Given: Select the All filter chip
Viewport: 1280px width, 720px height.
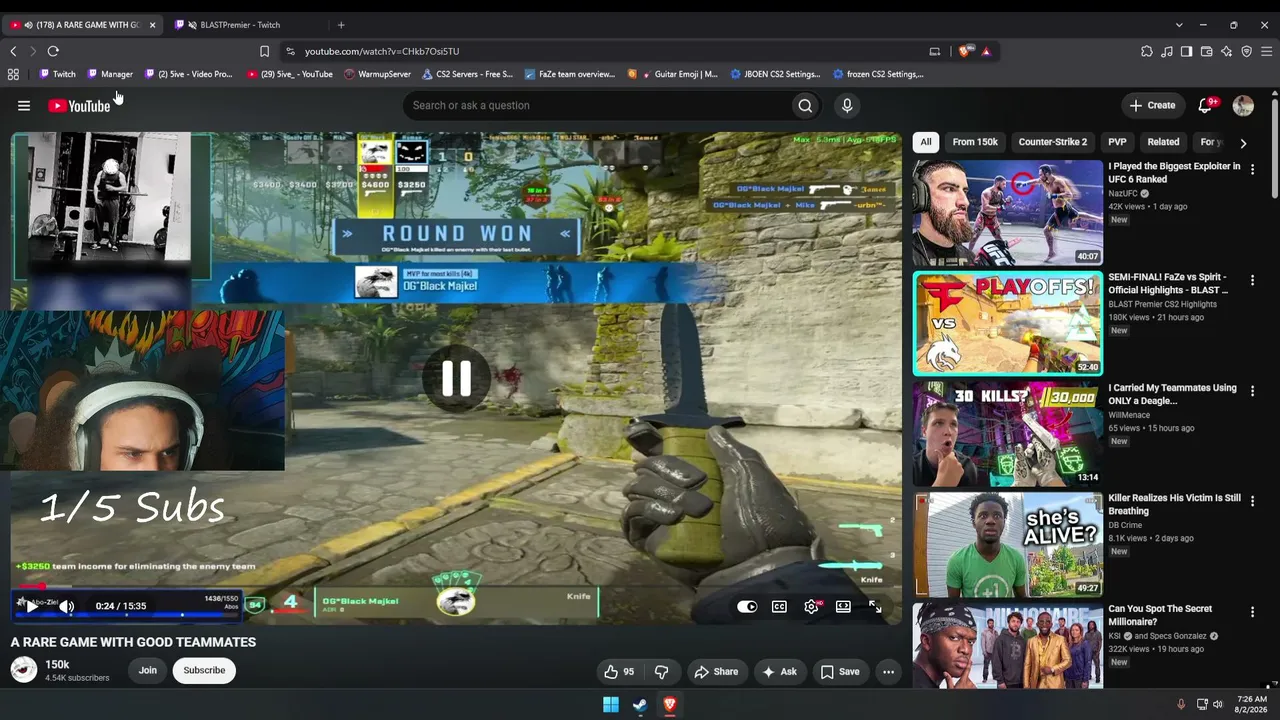Looking at the screenshot, I should (926, 142).
